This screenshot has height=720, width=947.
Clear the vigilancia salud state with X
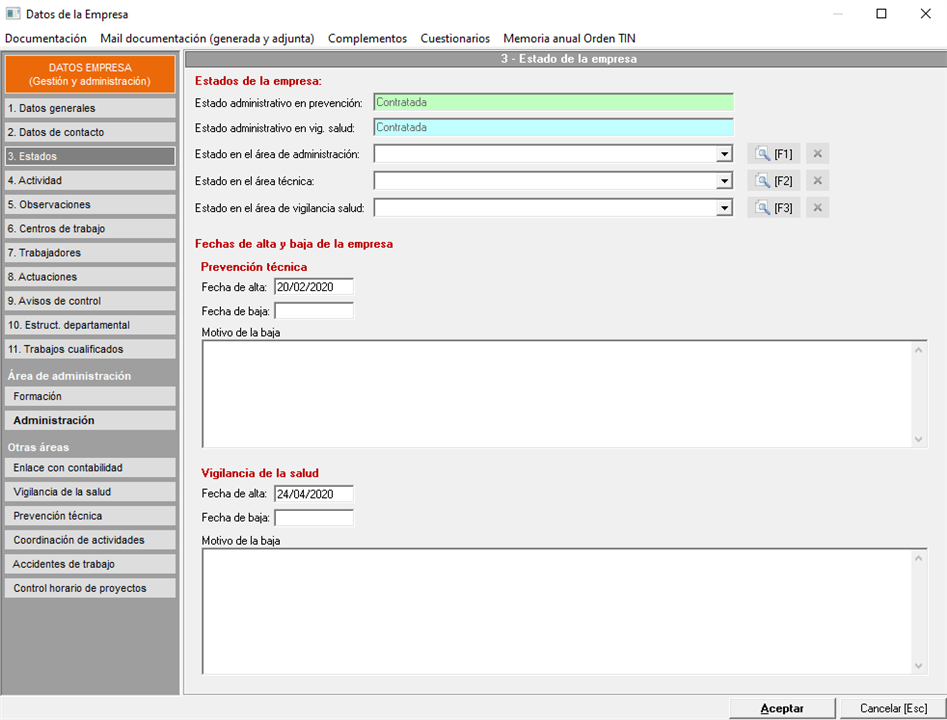point(817,208)
